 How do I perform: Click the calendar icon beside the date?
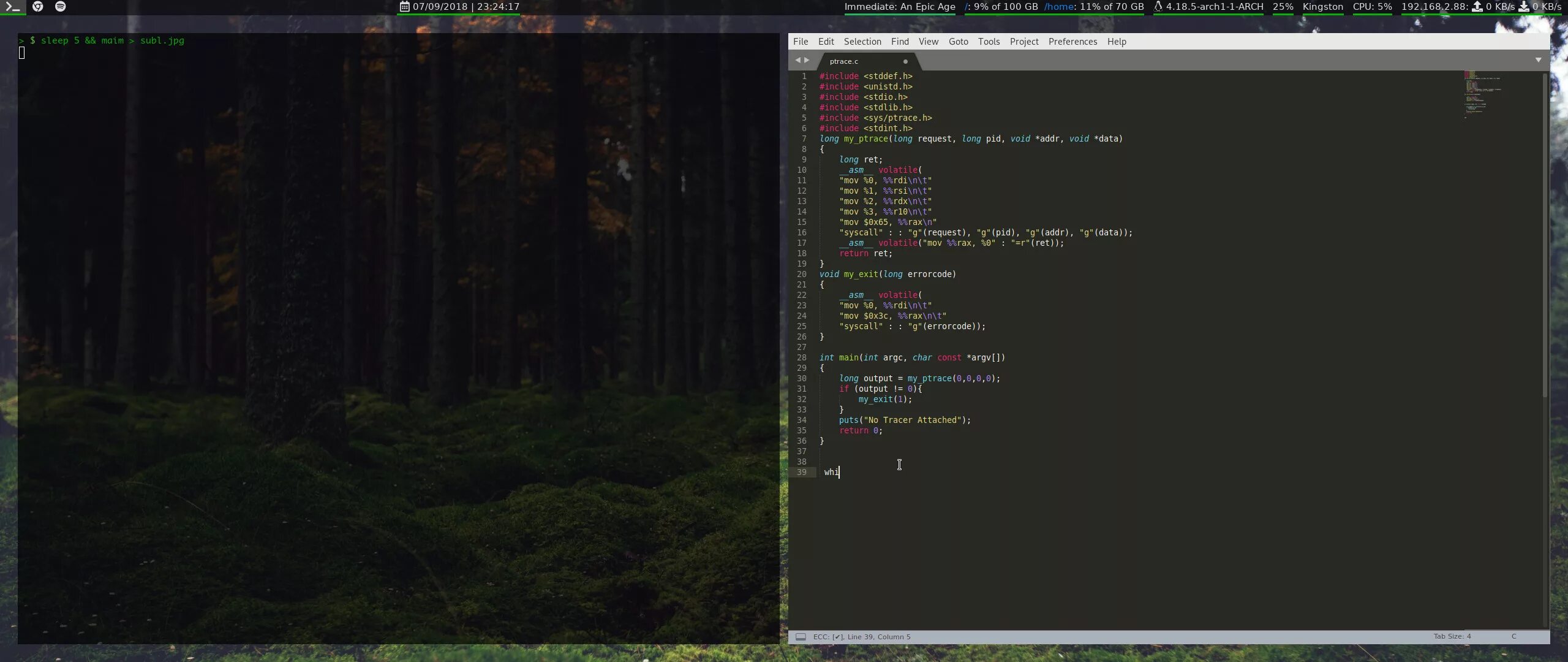[404, 7]
